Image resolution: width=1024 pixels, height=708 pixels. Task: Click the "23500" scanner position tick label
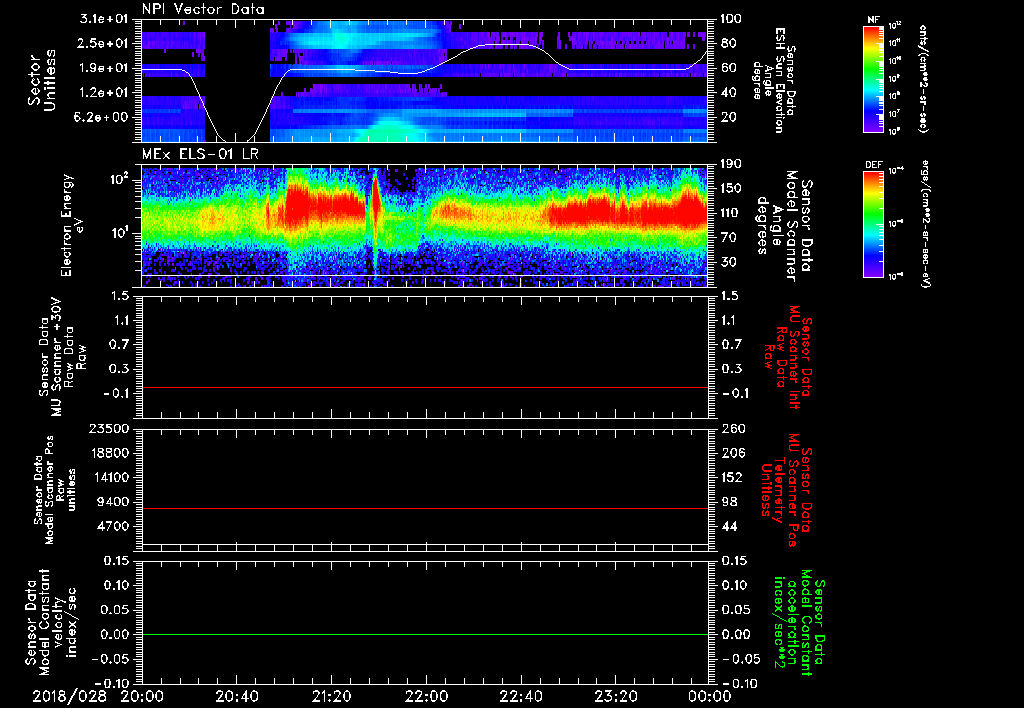(x=111, y=429)
